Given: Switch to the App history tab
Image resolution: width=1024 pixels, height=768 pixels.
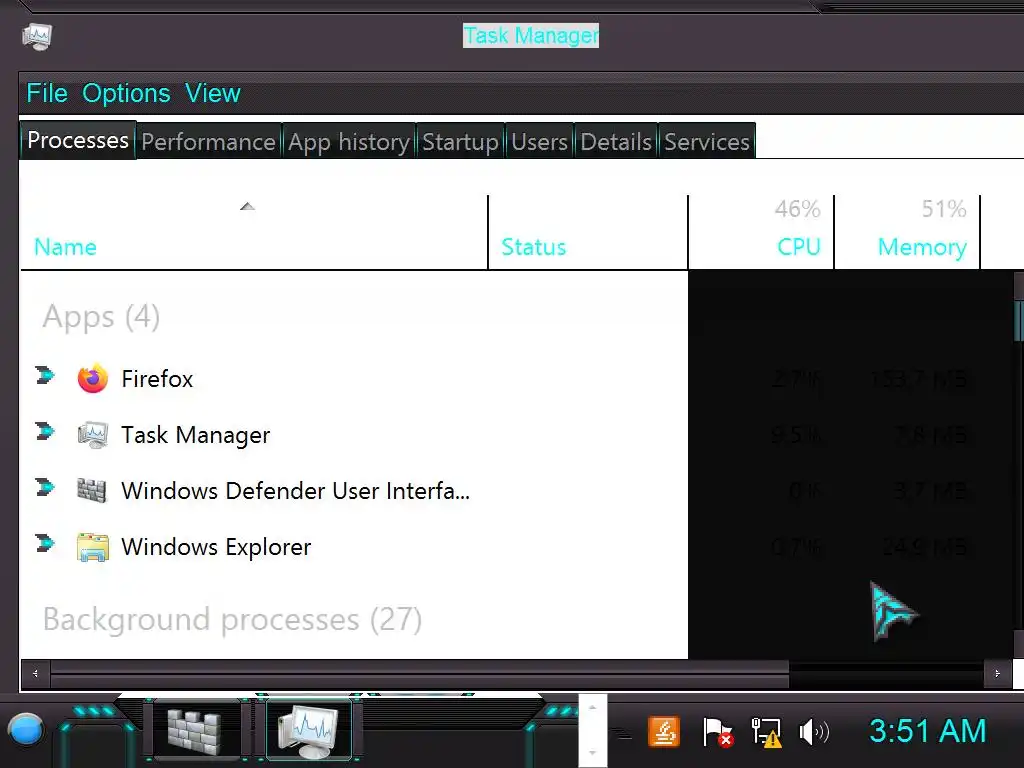Looking at the screenshot, I should tap(349, 141).
